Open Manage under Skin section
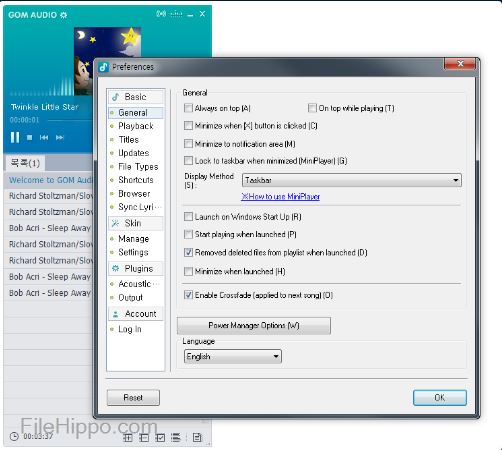 tap(134, 239)
